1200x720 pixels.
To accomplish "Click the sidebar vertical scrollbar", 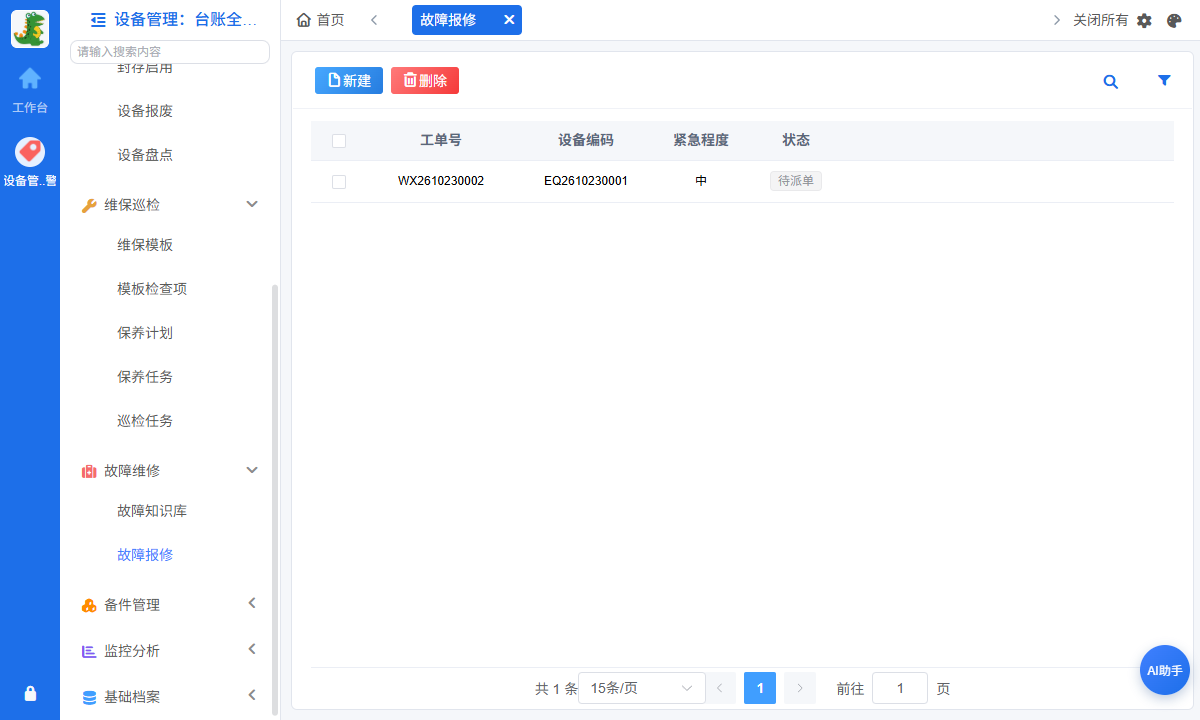I will tap(275, 499).
